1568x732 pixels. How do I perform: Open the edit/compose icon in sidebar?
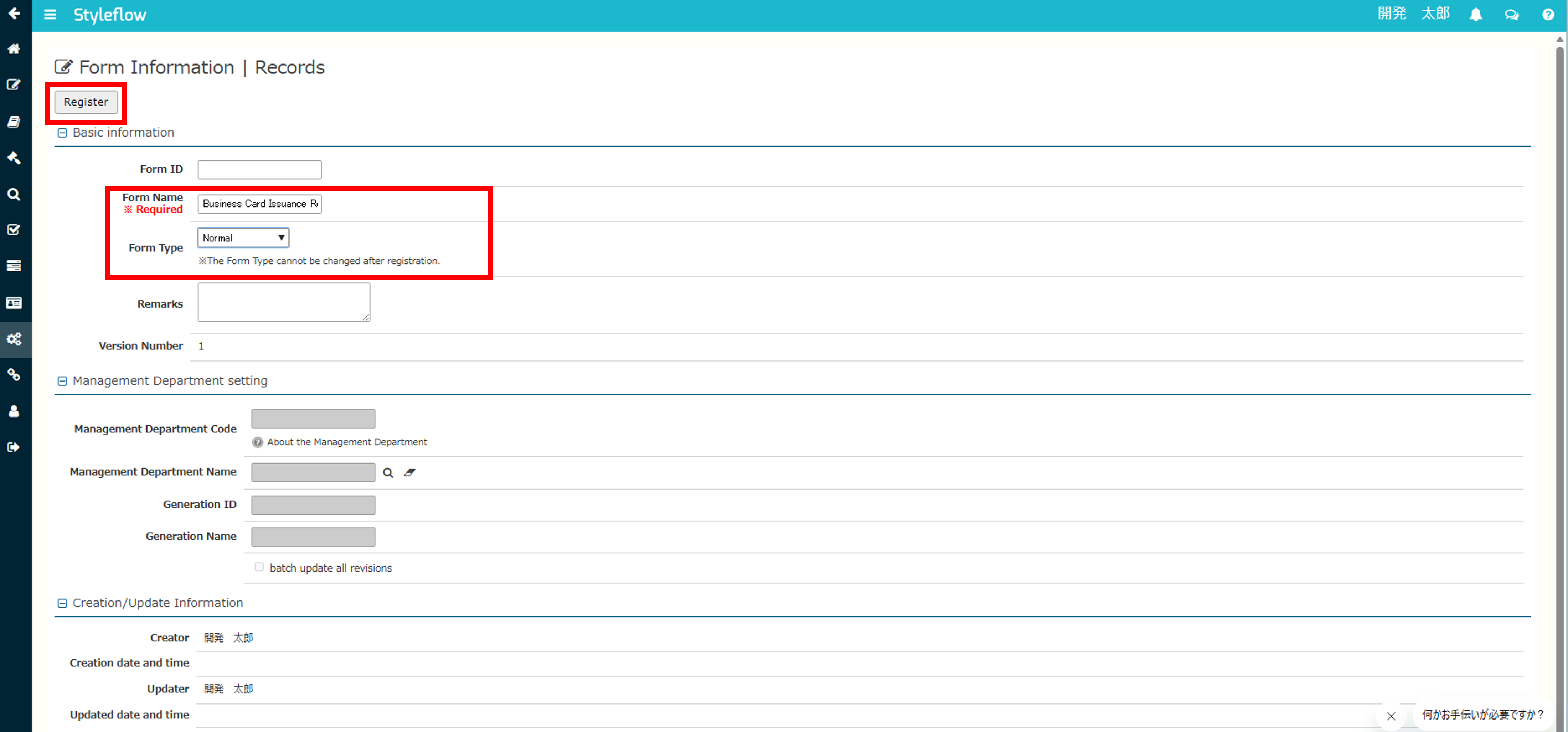click(14, 84)
